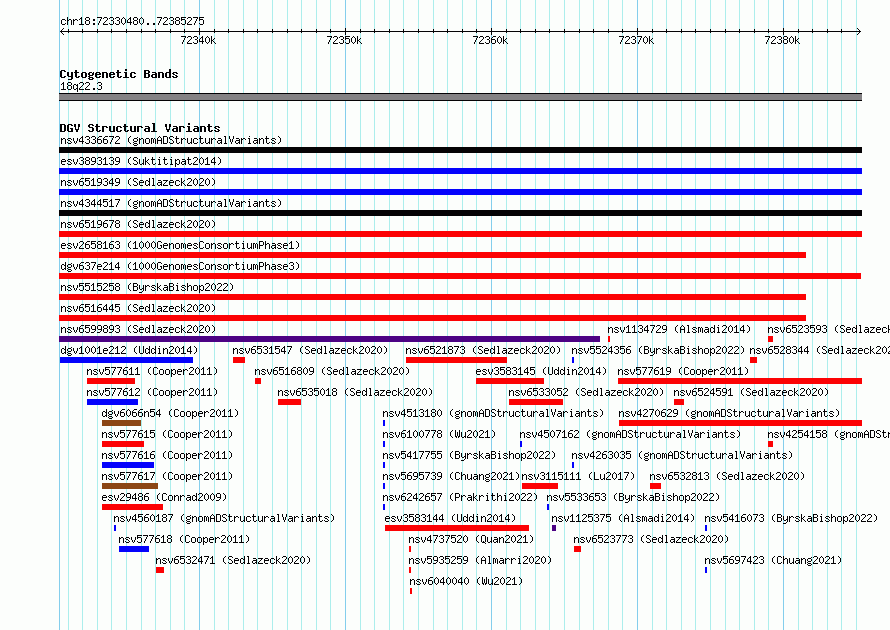890x630 pixels.
Task: Click nsv6532813 Sedlazeck2020 label
Action: point(727,476)
